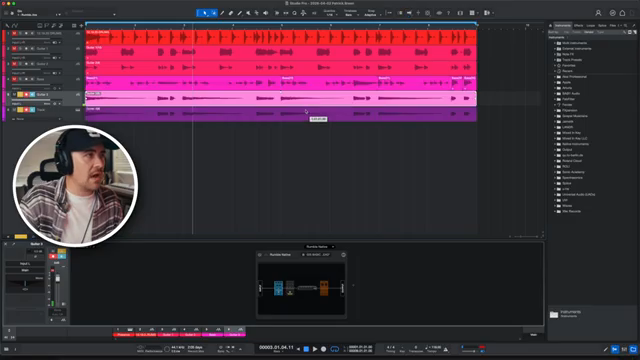Open the Quantize dropdown
The width and height of the screenshot is (640, 360).
330,13
